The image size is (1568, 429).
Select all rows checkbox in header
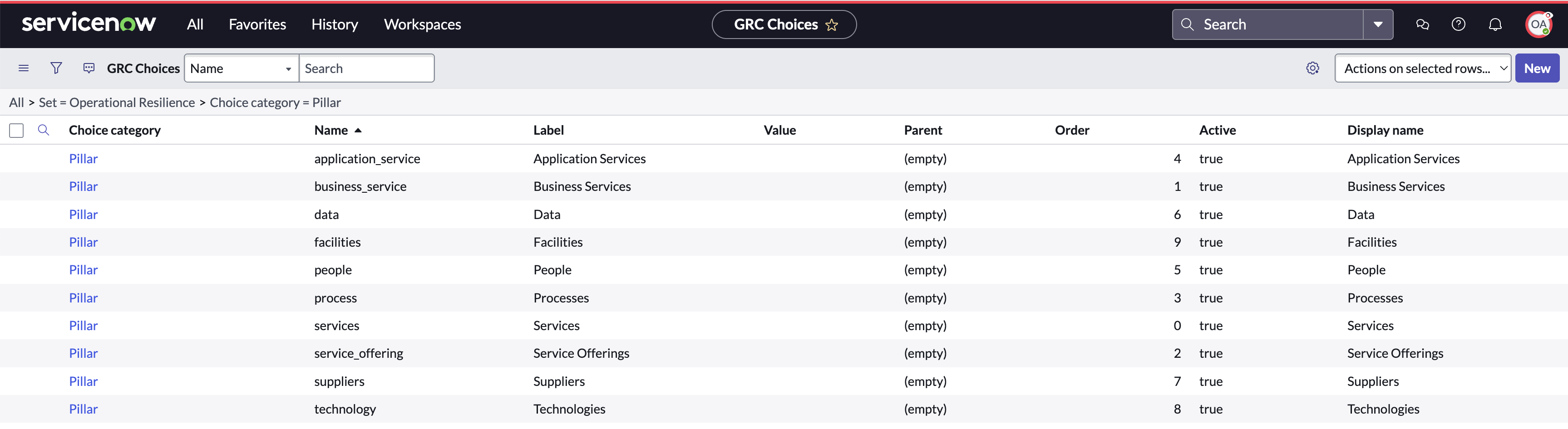16,131
